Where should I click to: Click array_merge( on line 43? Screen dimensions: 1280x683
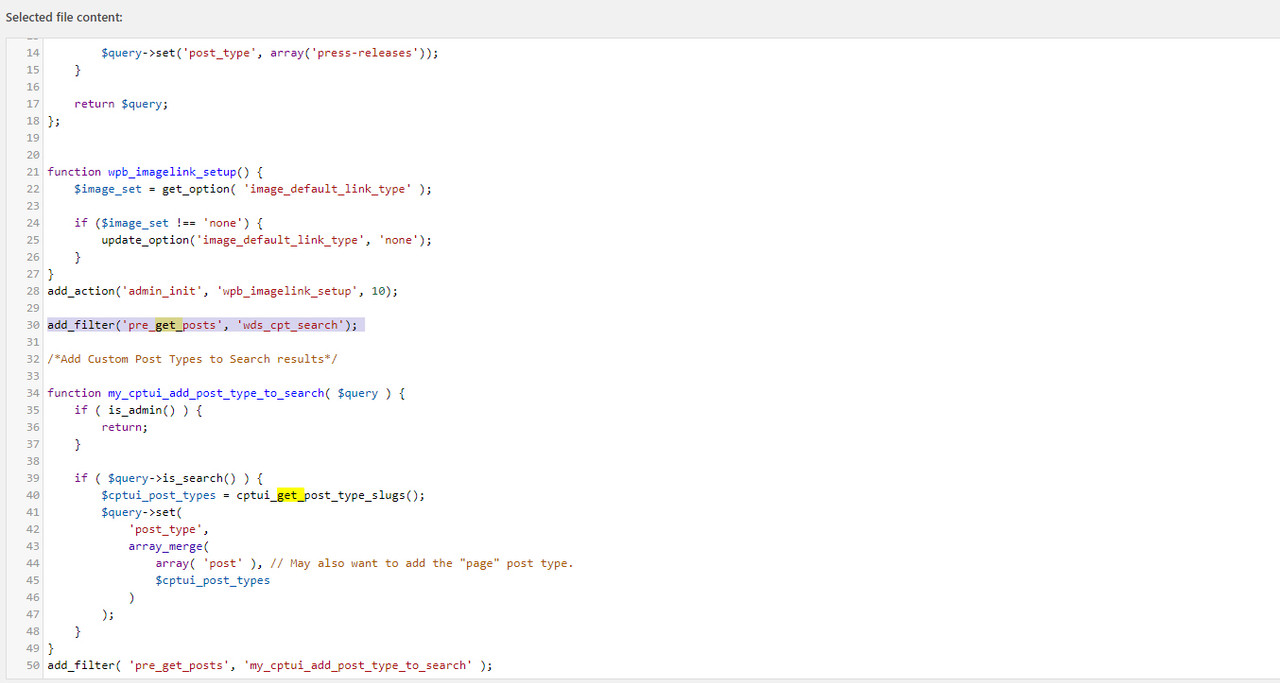(x=169, y=546)
